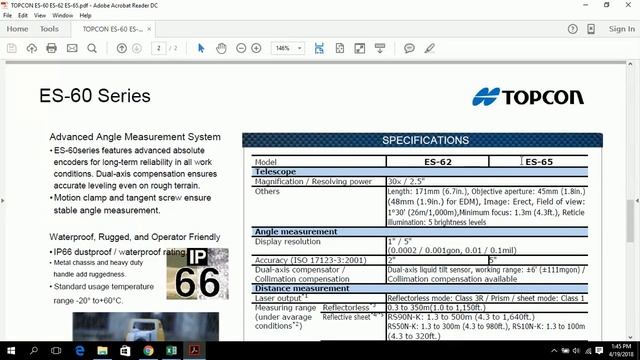
Task: Open File Explorer from taskbar
Action: (x=102, y=351)
